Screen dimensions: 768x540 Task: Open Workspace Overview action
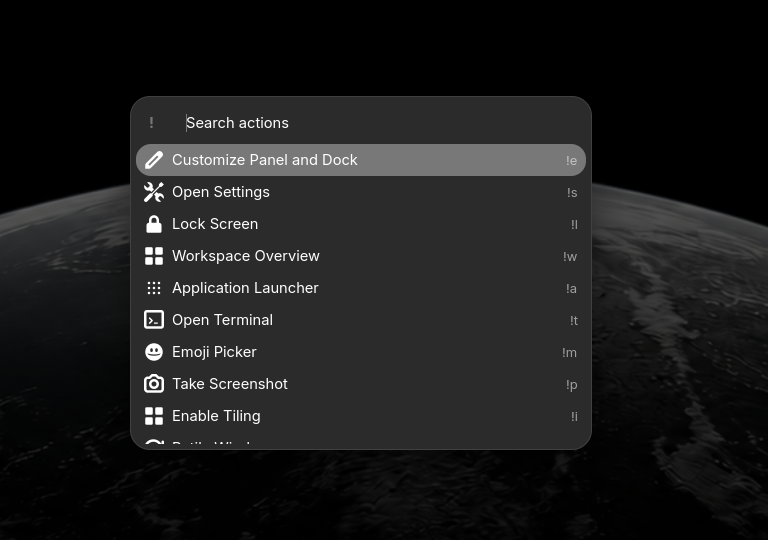pos(361,256)
